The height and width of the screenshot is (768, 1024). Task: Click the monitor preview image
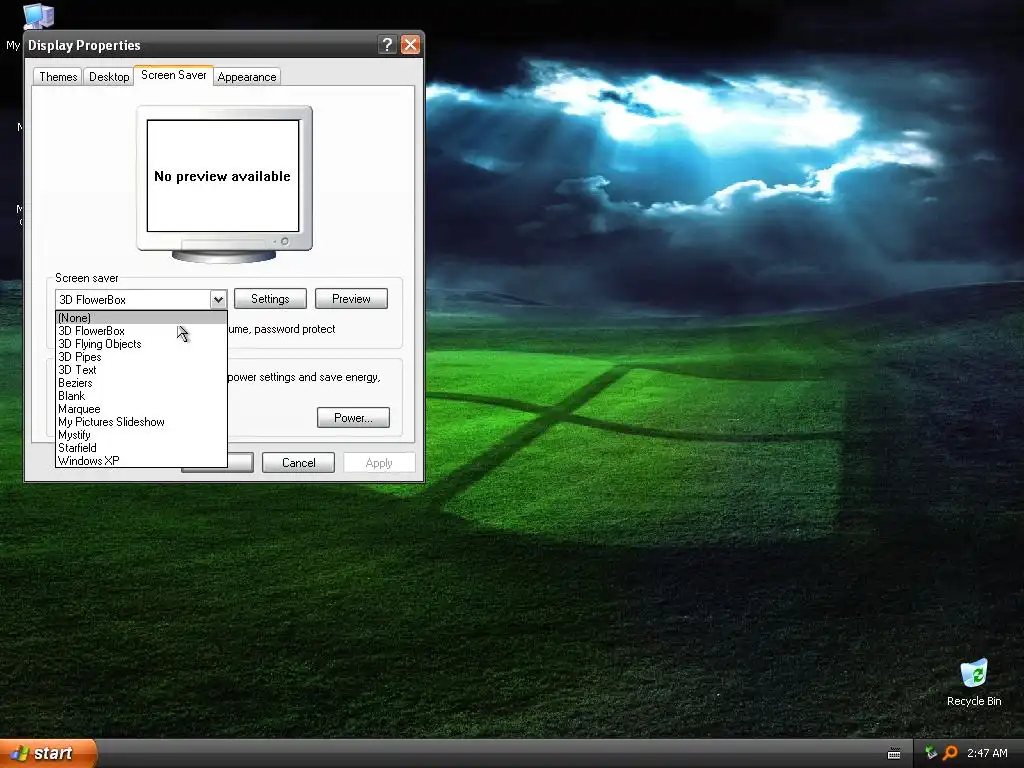pos(223,184)
